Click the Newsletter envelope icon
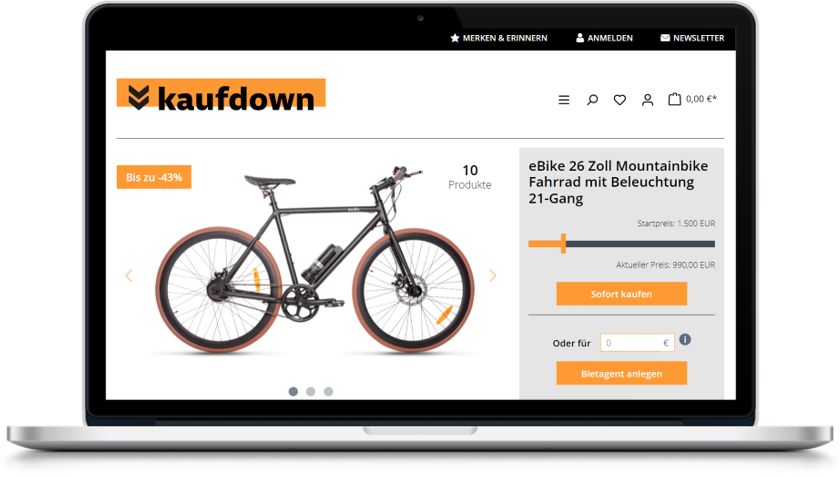The height and width of the screenshot is (478, 840). tap(665, 38)
